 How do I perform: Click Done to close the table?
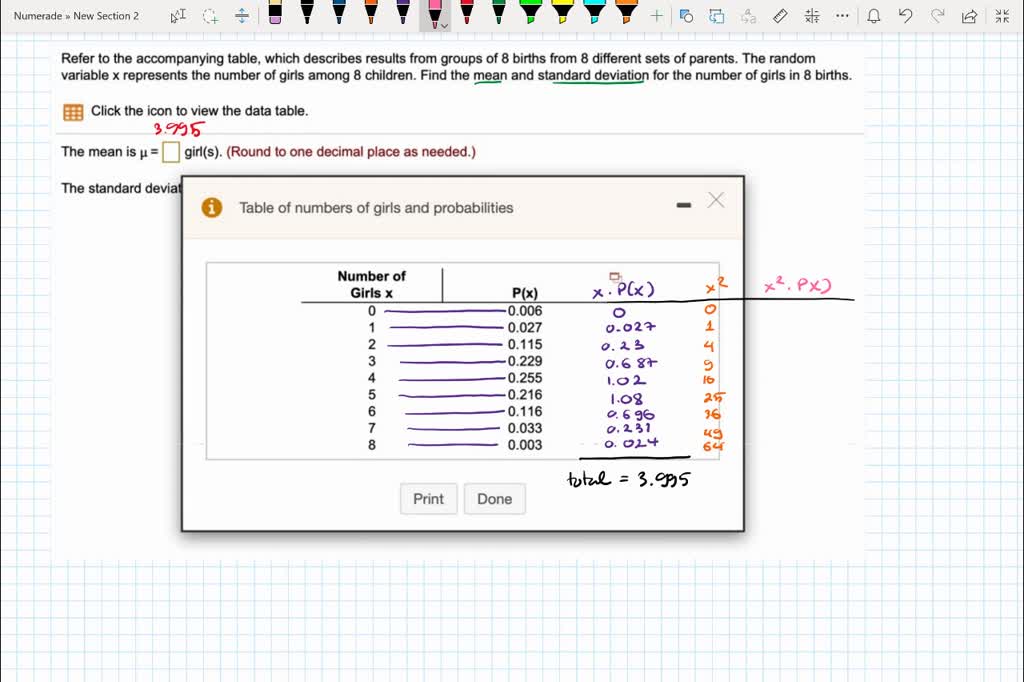point(494,498)
